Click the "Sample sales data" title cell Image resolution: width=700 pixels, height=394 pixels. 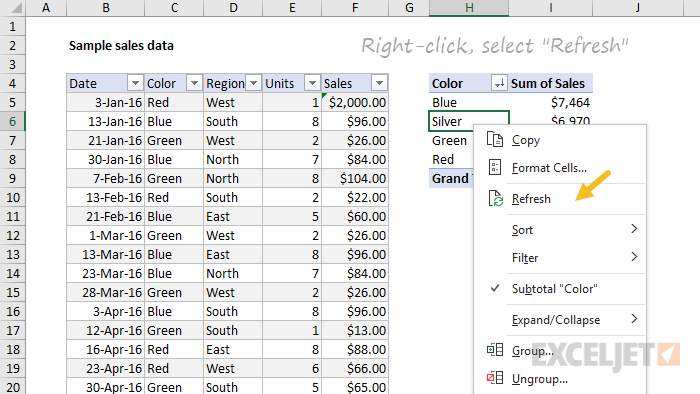click(x=121, y=46)
